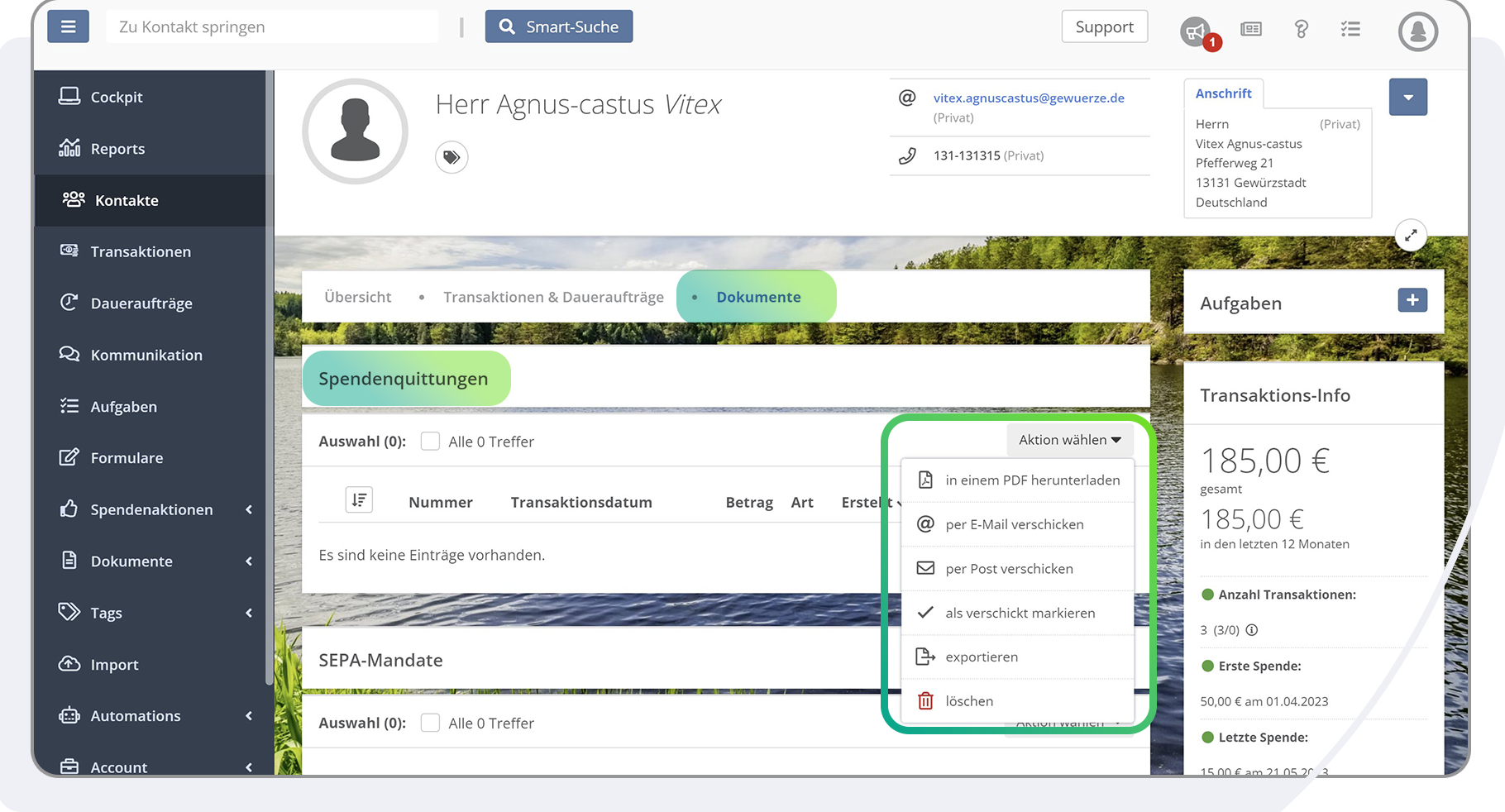Click the Support button
Image resolution: width=1505 pixels, height=812 pixels.
coord(1104,26)
